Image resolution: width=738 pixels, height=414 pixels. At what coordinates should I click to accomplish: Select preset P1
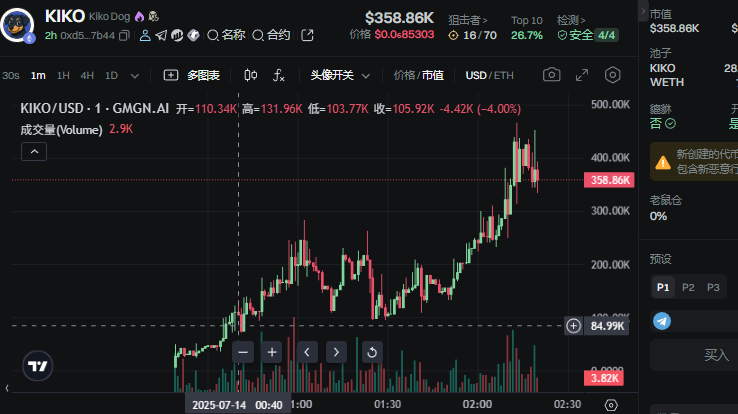click(x=663, y=287)
